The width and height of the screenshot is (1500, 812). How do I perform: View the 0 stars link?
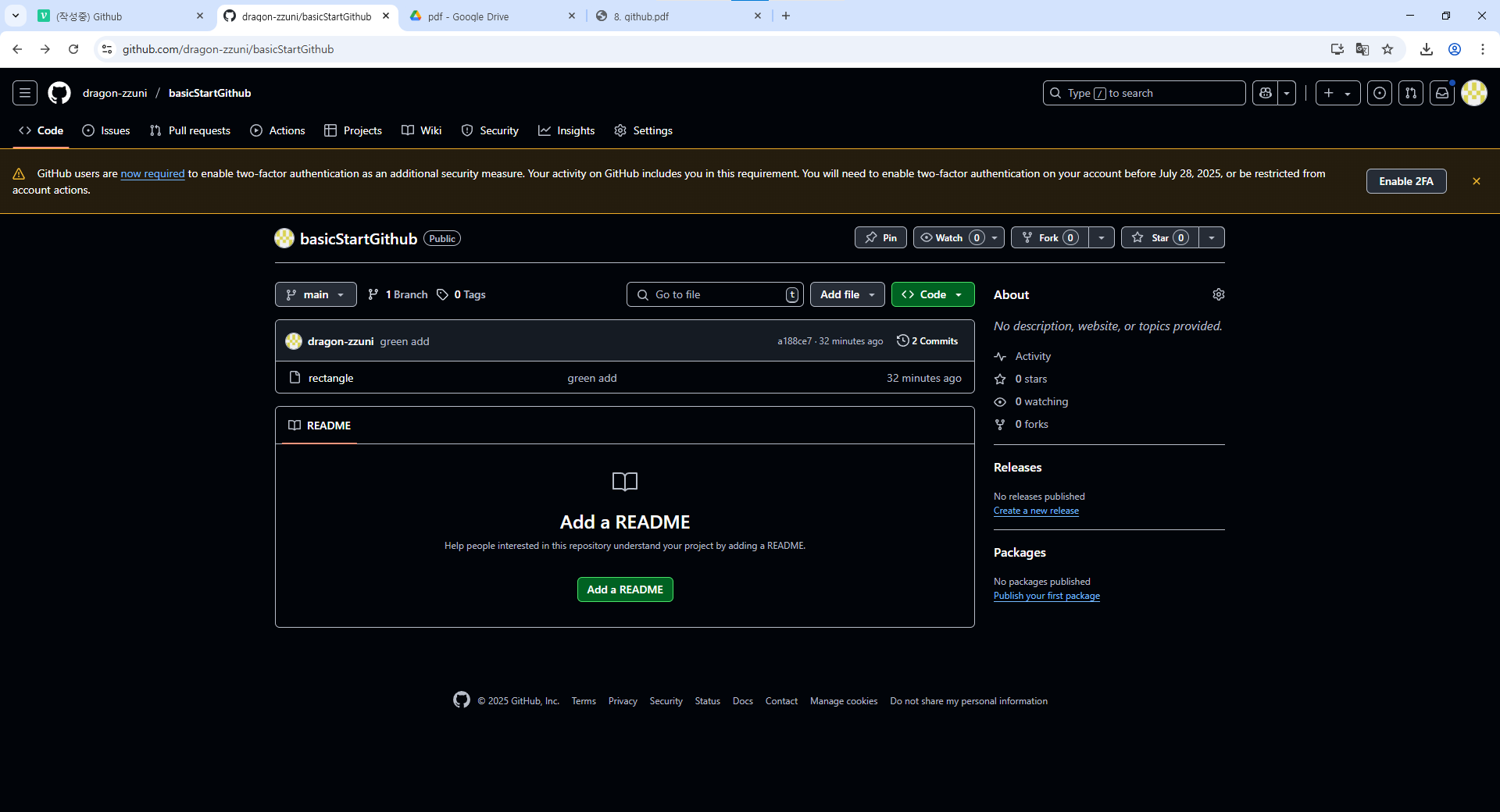[x=1031, y=379]
